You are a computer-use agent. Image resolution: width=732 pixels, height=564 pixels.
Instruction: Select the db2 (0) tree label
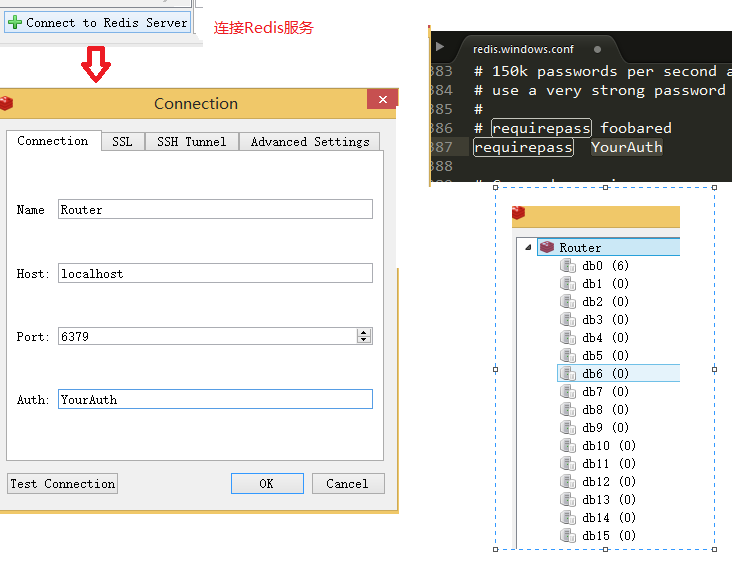pyautogui.click(x=605, y=302)
